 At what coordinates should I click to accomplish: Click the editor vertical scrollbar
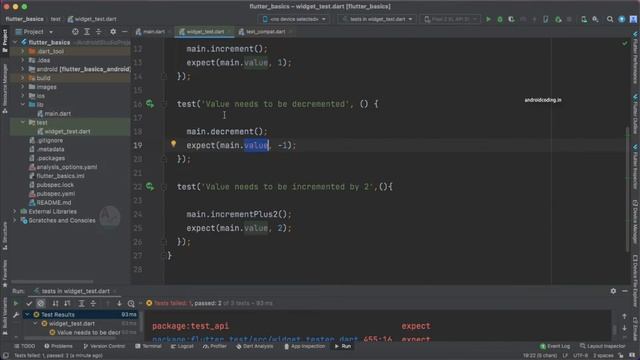click(628, 189)
